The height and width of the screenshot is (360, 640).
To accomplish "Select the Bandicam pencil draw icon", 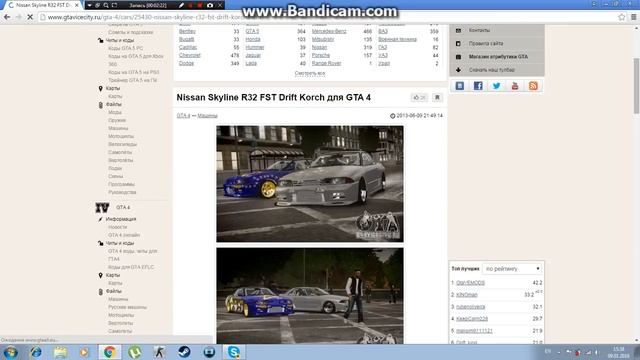I will 181,5.
